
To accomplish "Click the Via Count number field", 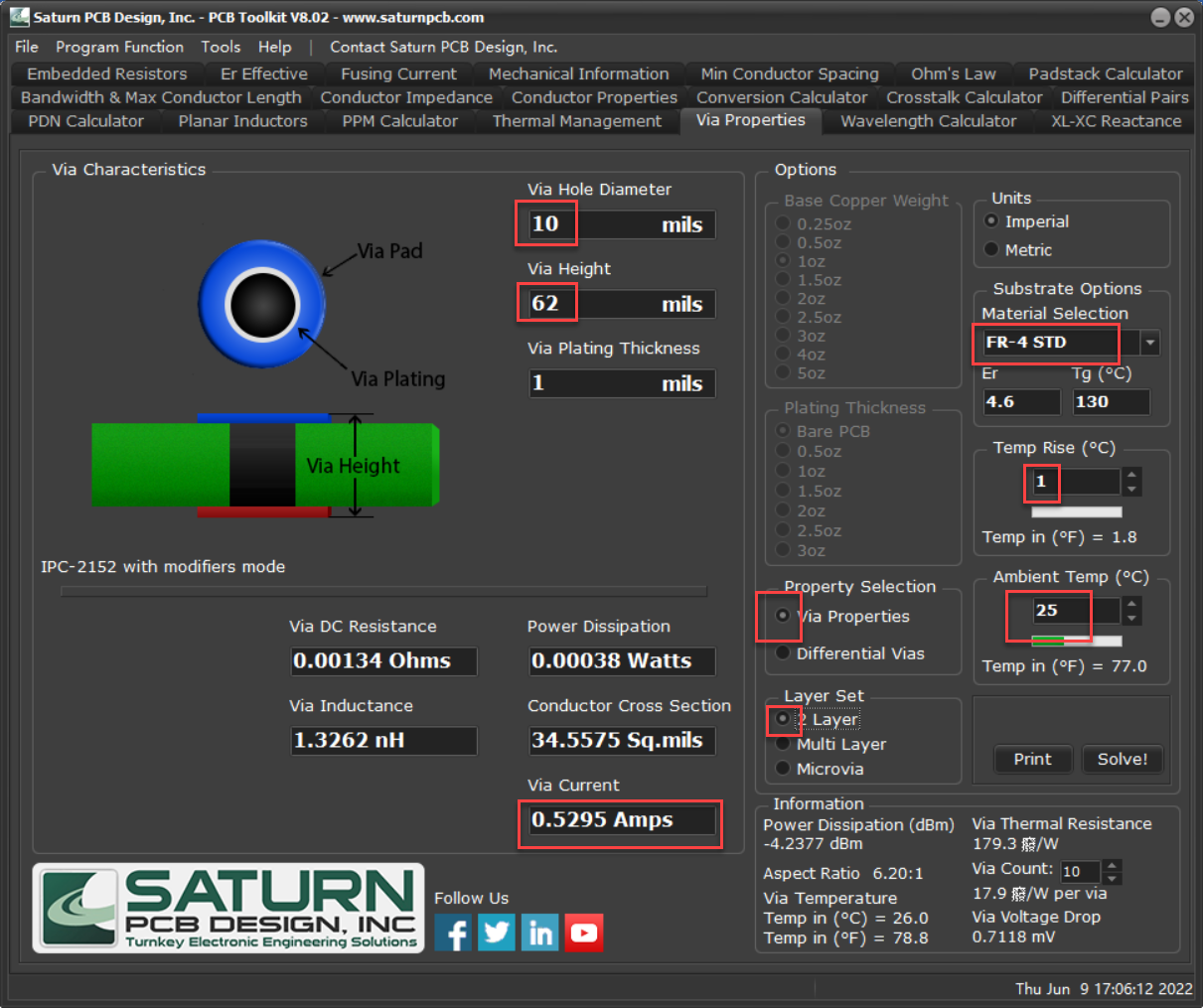I will pyautogui.click(x=1081, y=872).
